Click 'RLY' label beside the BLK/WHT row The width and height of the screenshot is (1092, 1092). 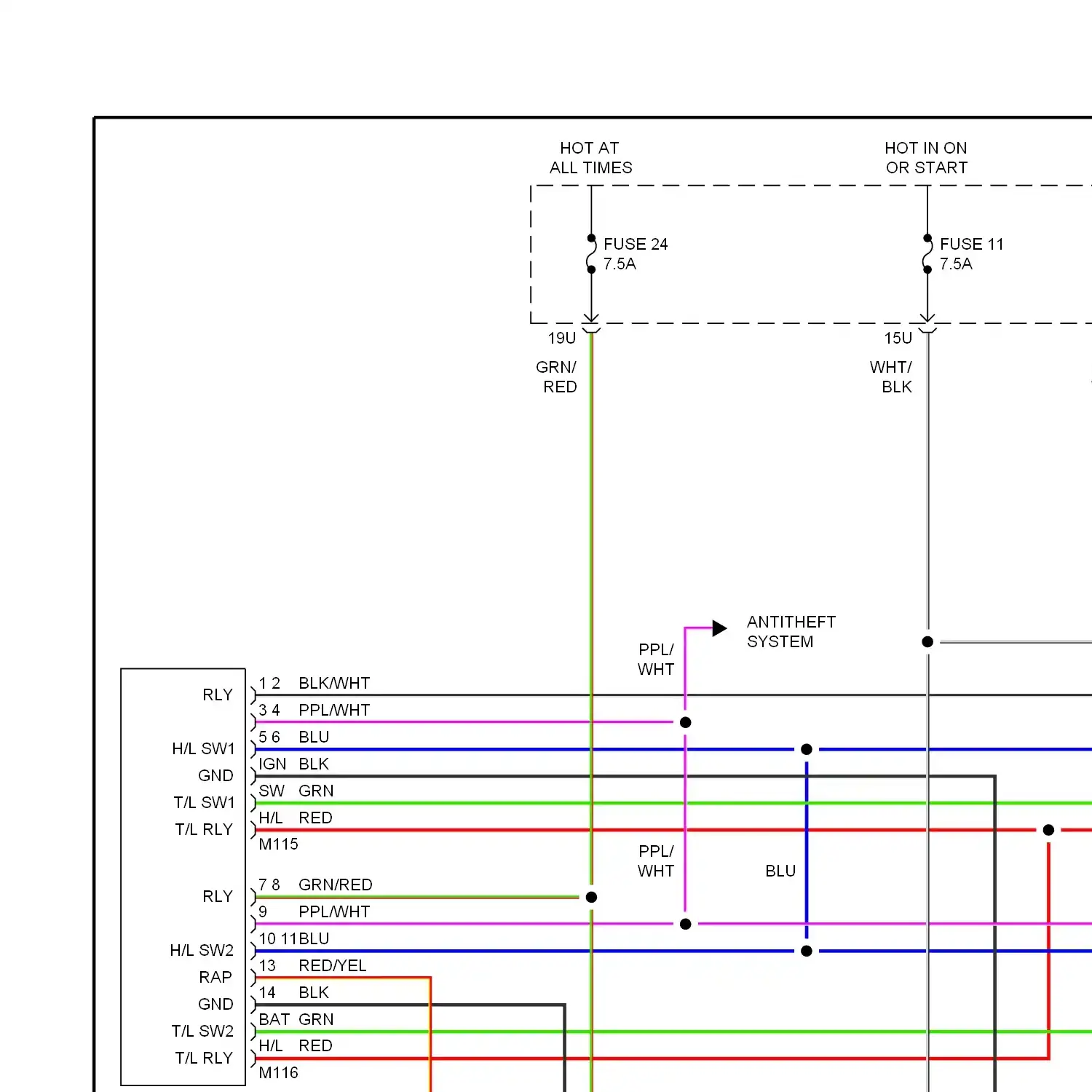point(218,695)
